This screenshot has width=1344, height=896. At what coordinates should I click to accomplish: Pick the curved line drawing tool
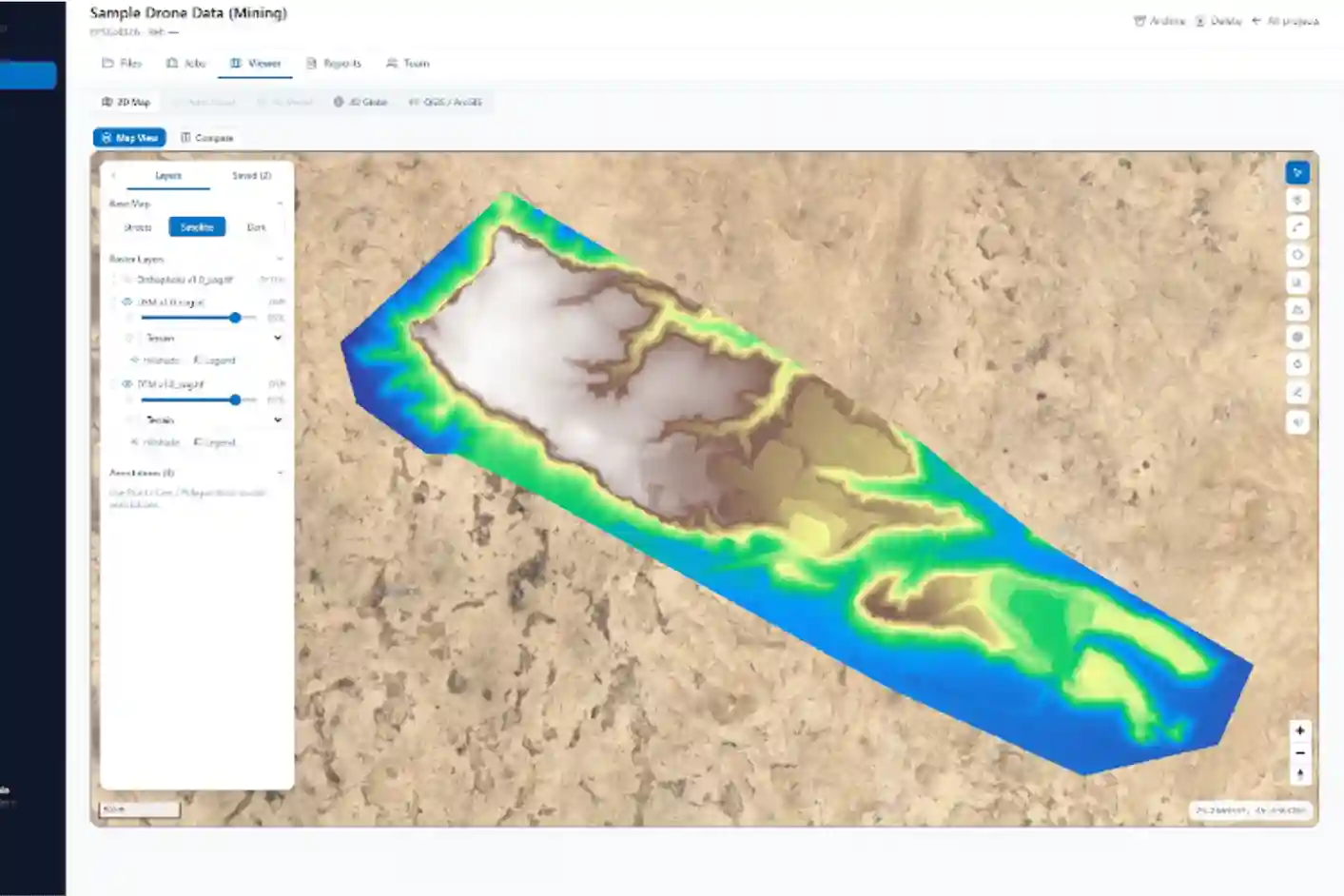click(1296, 227)
